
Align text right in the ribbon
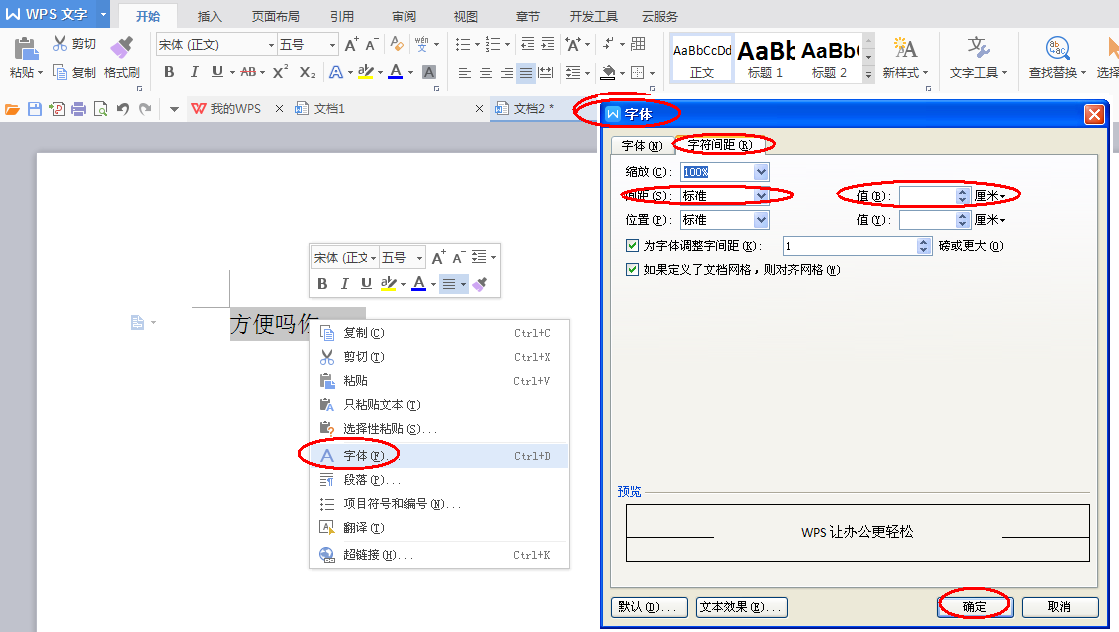click(x=507, y=72)
